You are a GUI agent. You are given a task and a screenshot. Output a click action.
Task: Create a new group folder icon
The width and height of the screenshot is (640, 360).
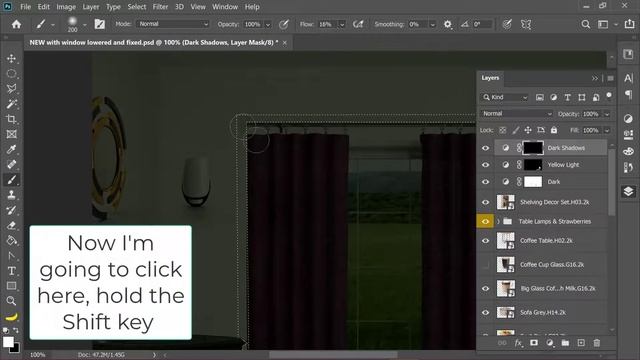tap(565, 343)
